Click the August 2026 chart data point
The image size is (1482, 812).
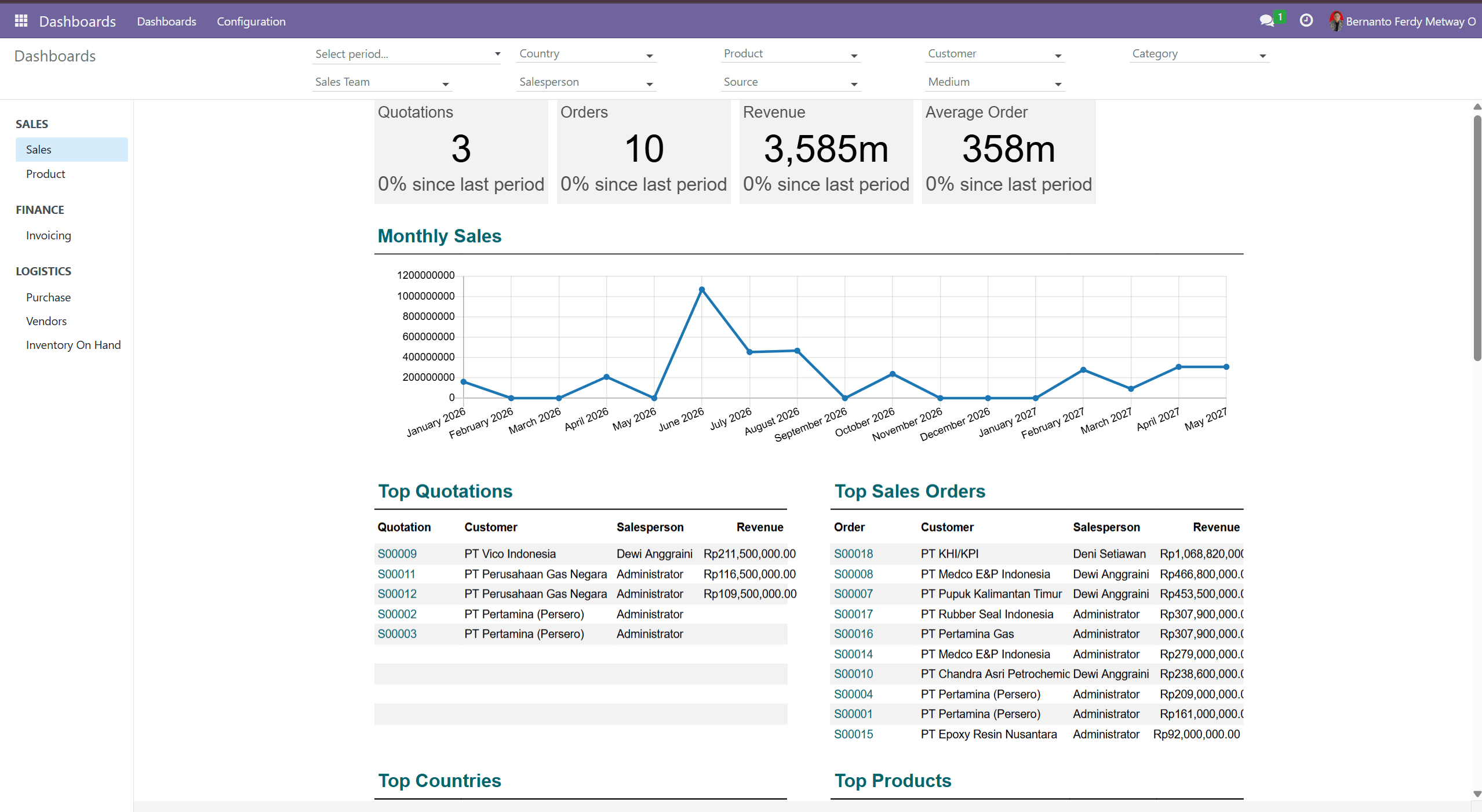click(x=798, y=351)
